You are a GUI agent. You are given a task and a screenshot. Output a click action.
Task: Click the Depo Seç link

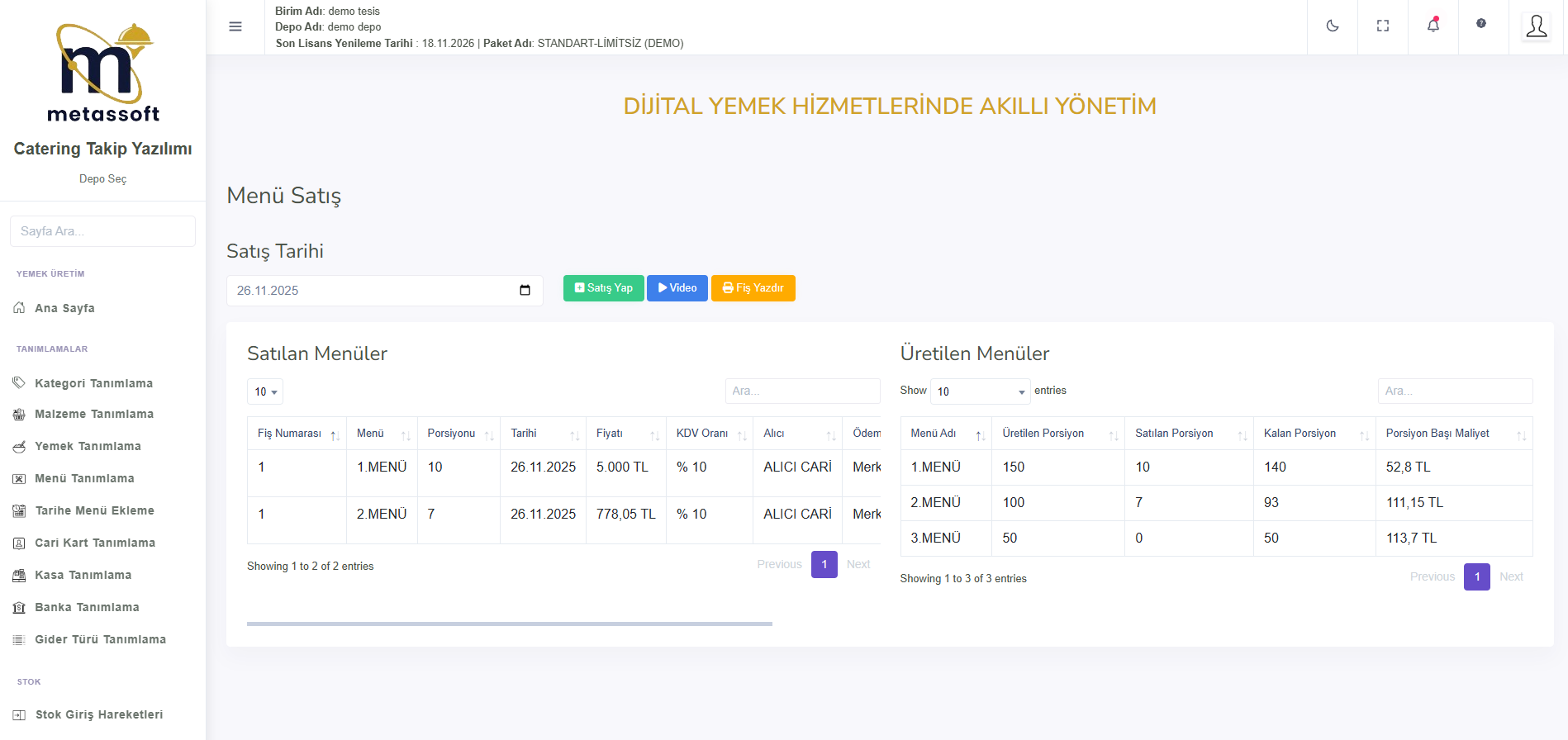point(102,178)
